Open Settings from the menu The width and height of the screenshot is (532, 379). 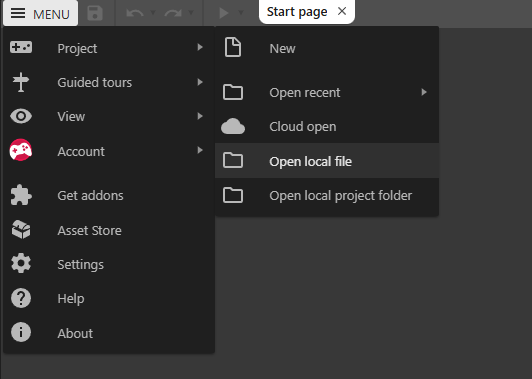(109, 264)
